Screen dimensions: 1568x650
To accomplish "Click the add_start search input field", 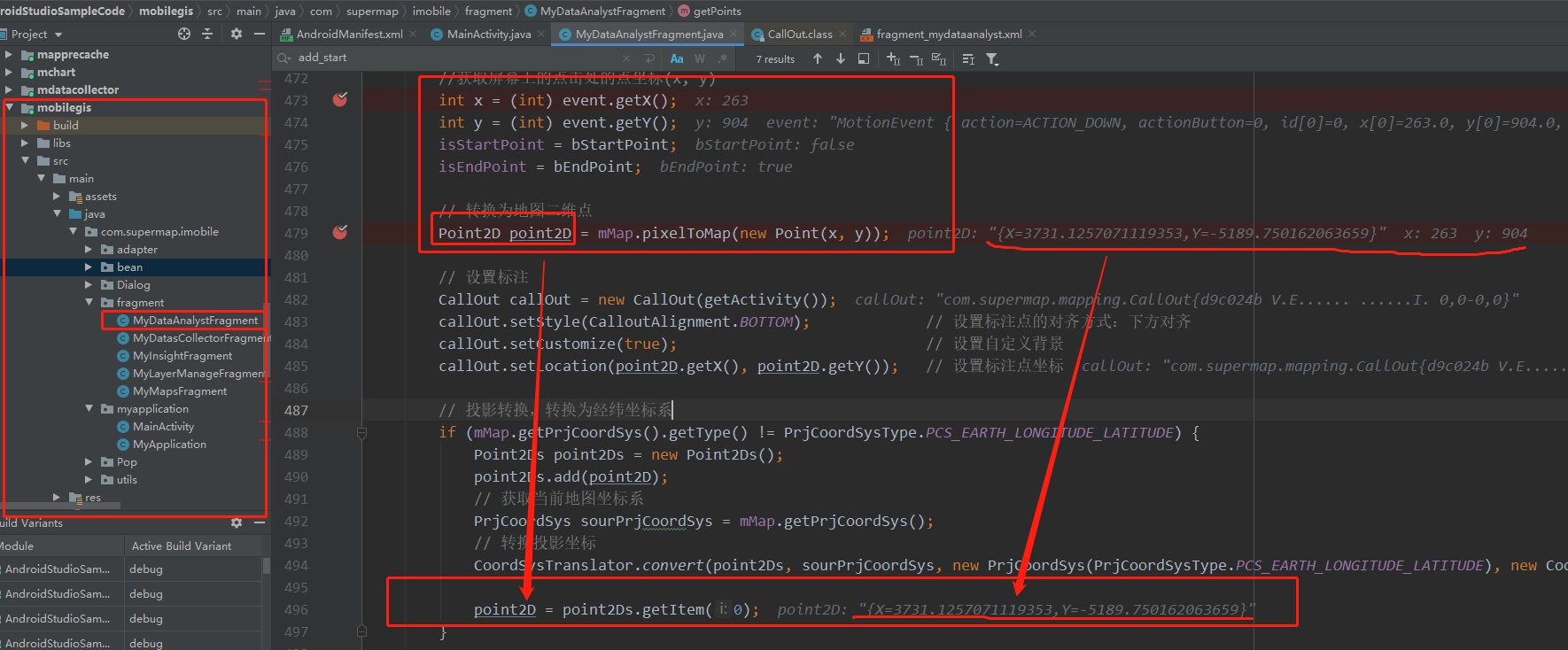I will [x=456, y=58].
